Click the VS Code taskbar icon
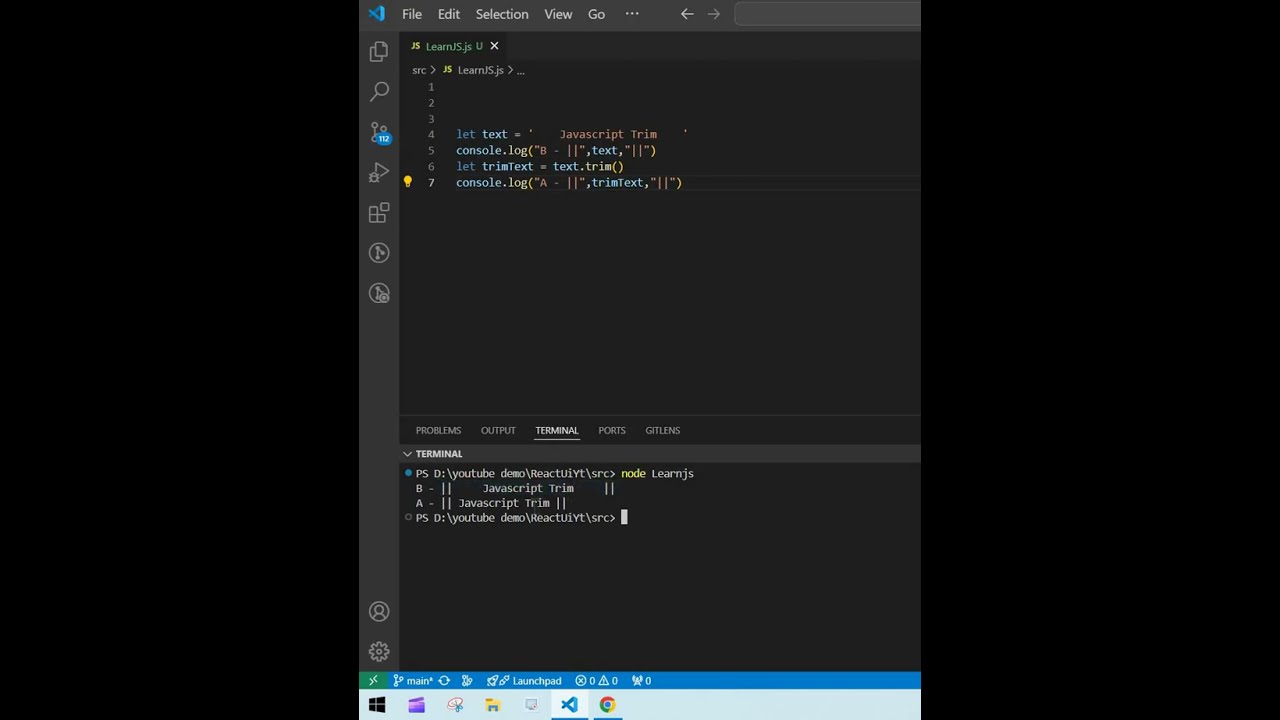1280x720 pixels. pos(569,705)
